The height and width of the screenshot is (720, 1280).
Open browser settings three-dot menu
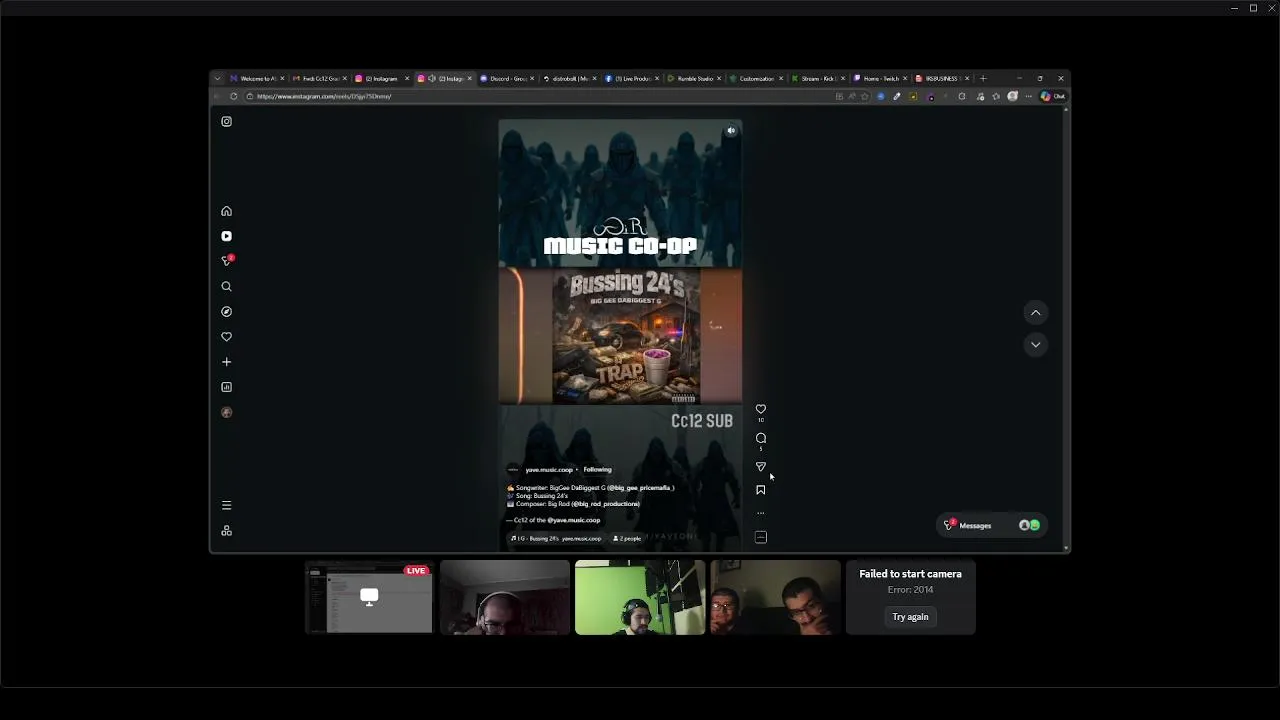[x=1028, y=96]
